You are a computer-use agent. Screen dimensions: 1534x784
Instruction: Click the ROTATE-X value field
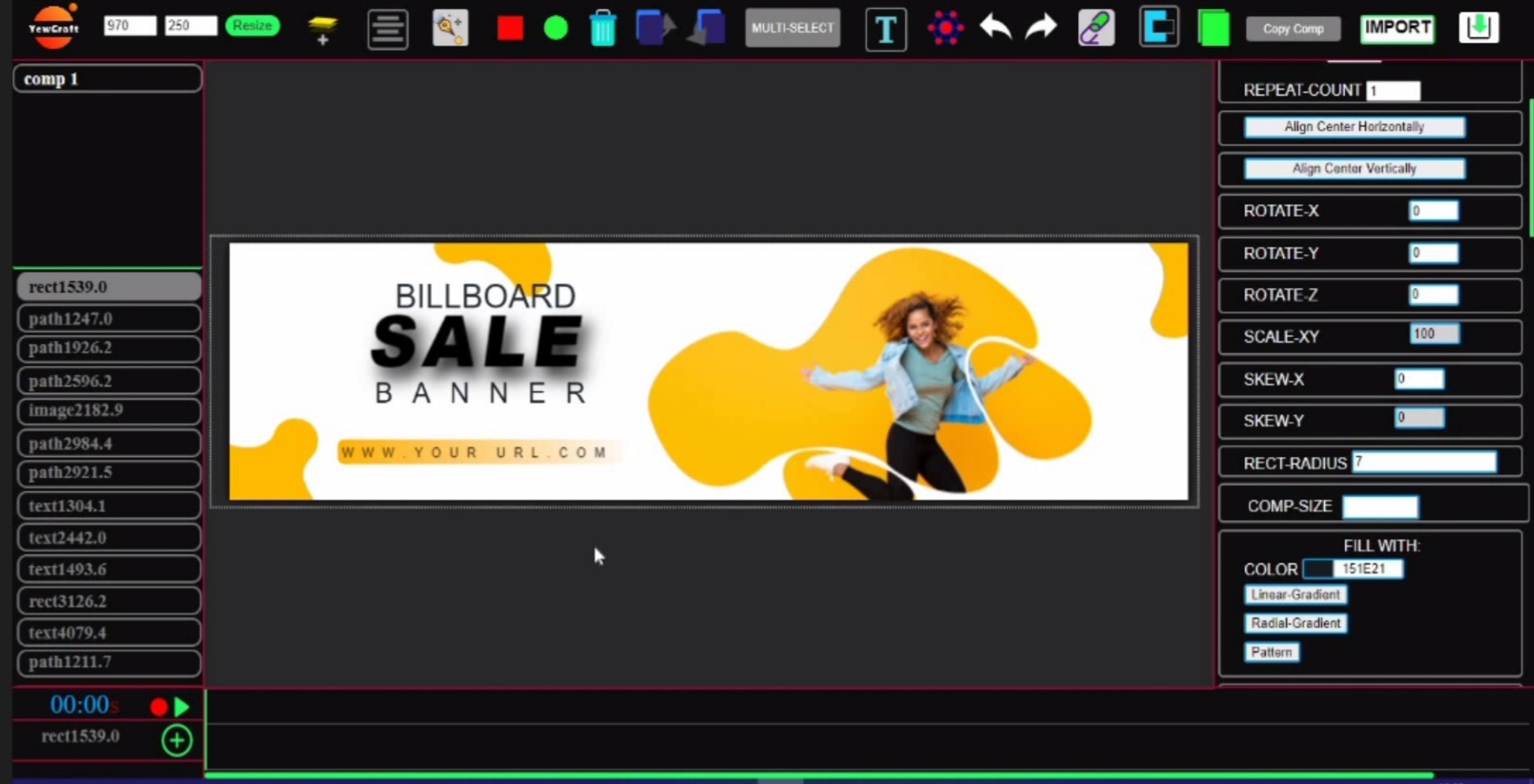1433,211
